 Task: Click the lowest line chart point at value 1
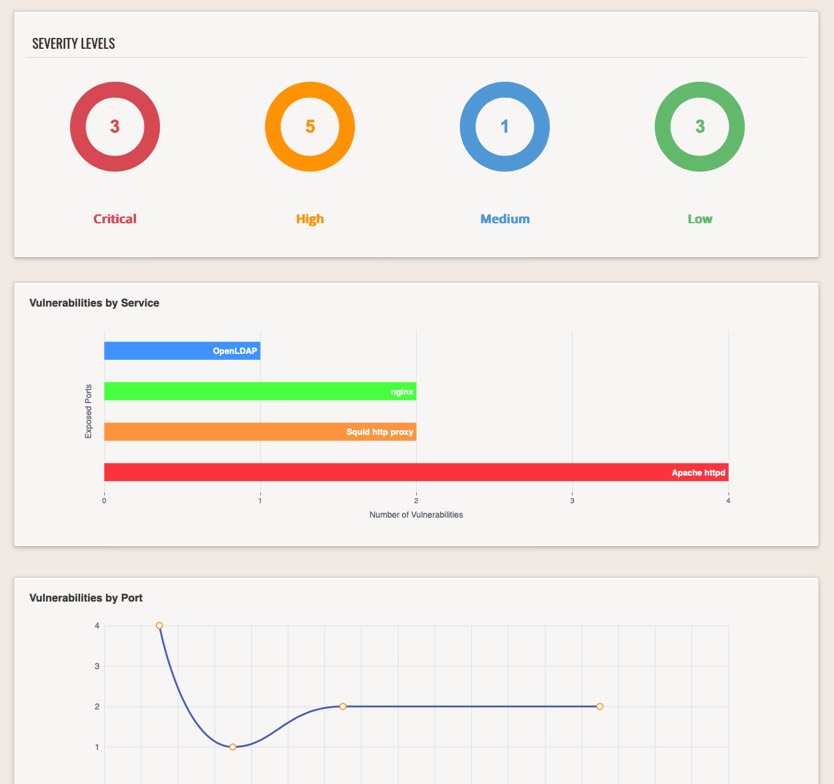tap(232, 747)
